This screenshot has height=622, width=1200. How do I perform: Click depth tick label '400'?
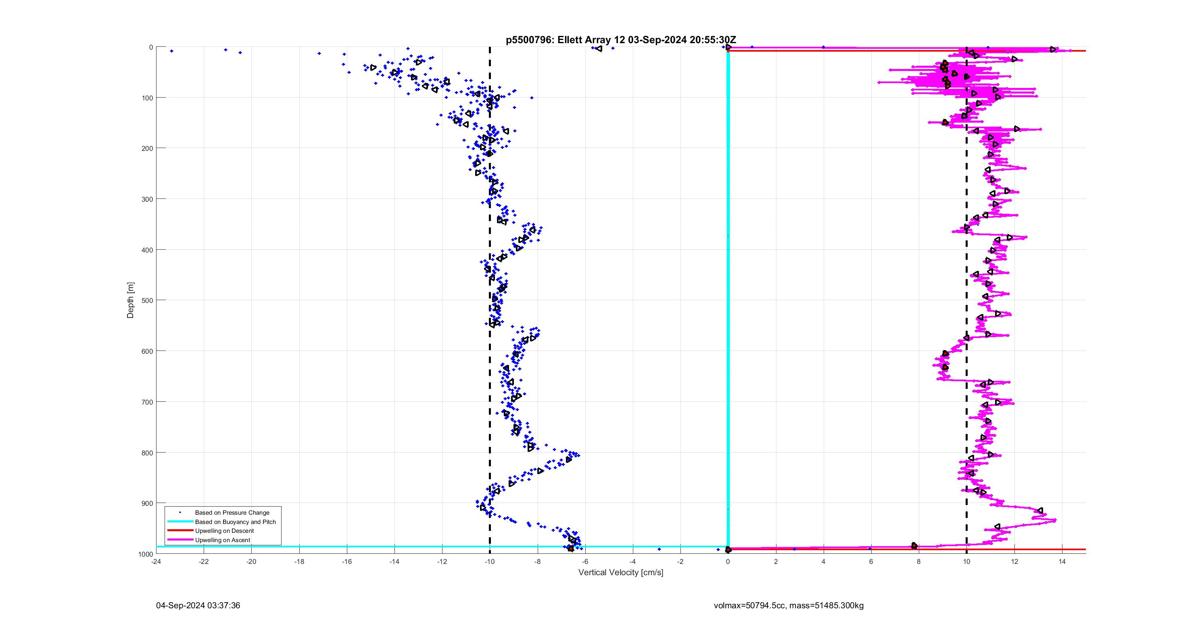tap(146, 250)
